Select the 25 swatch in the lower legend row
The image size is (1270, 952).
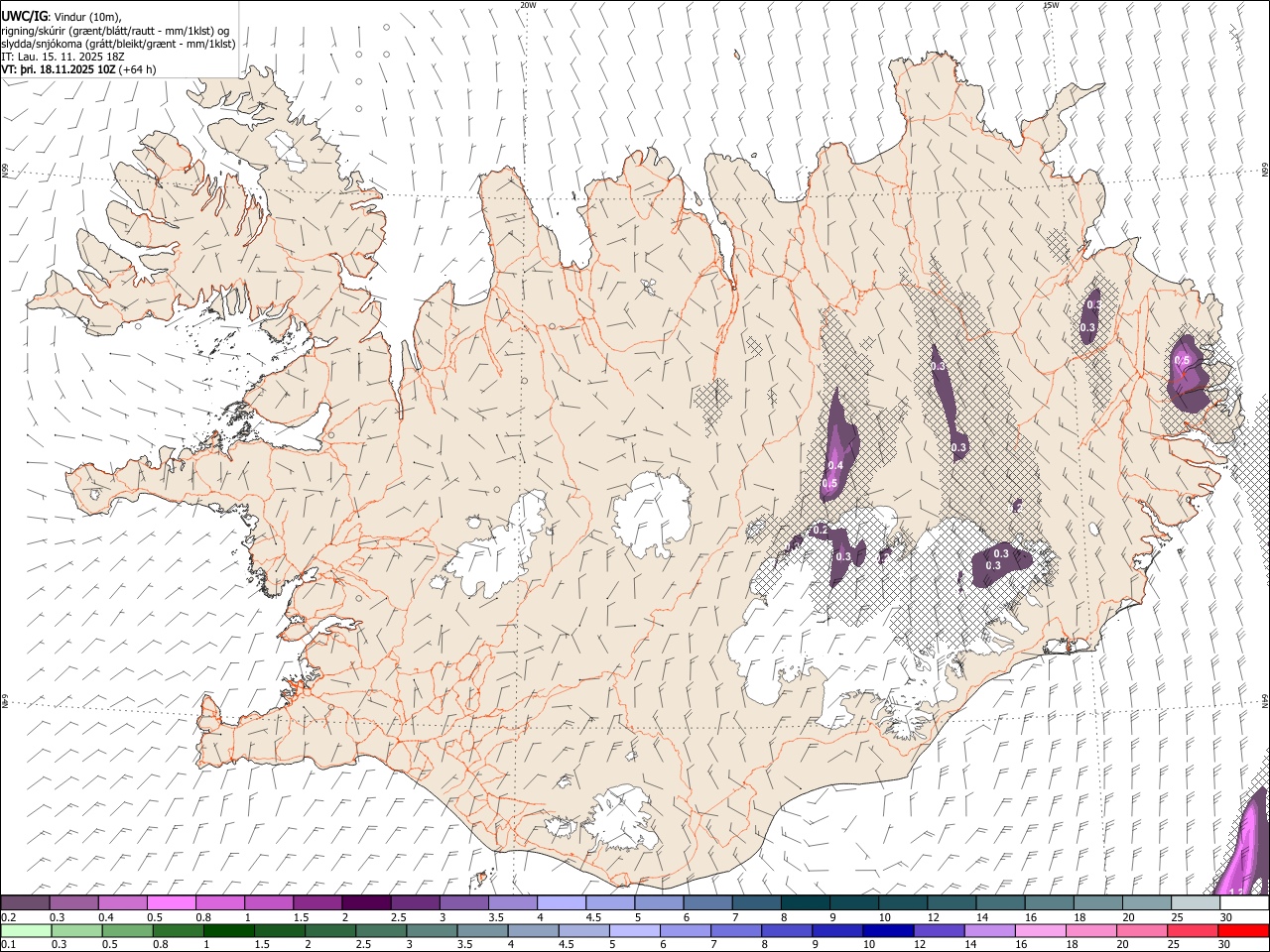[1193, 931]
